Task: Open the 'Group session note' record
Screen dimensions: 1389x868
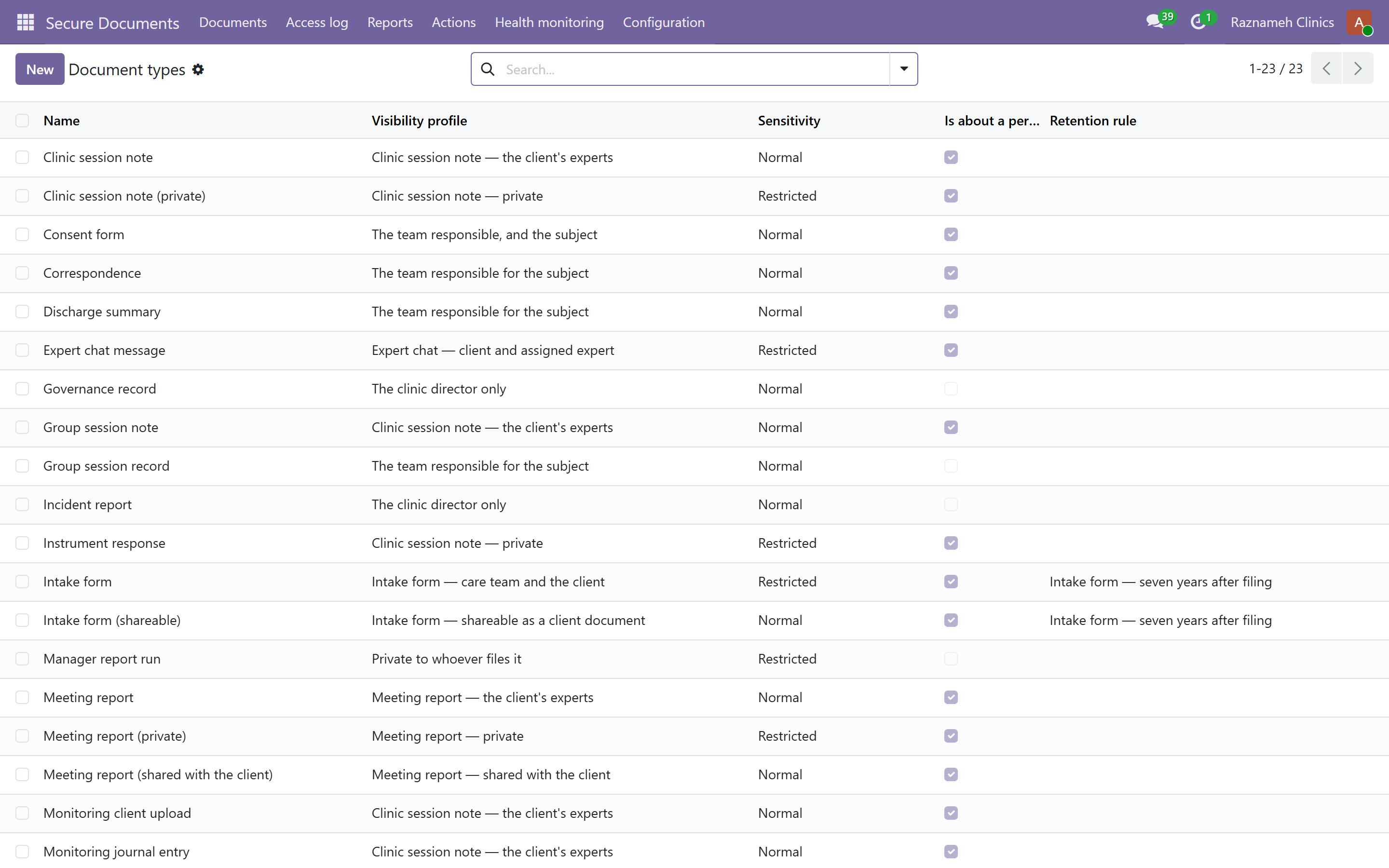Action: (101, 427)
